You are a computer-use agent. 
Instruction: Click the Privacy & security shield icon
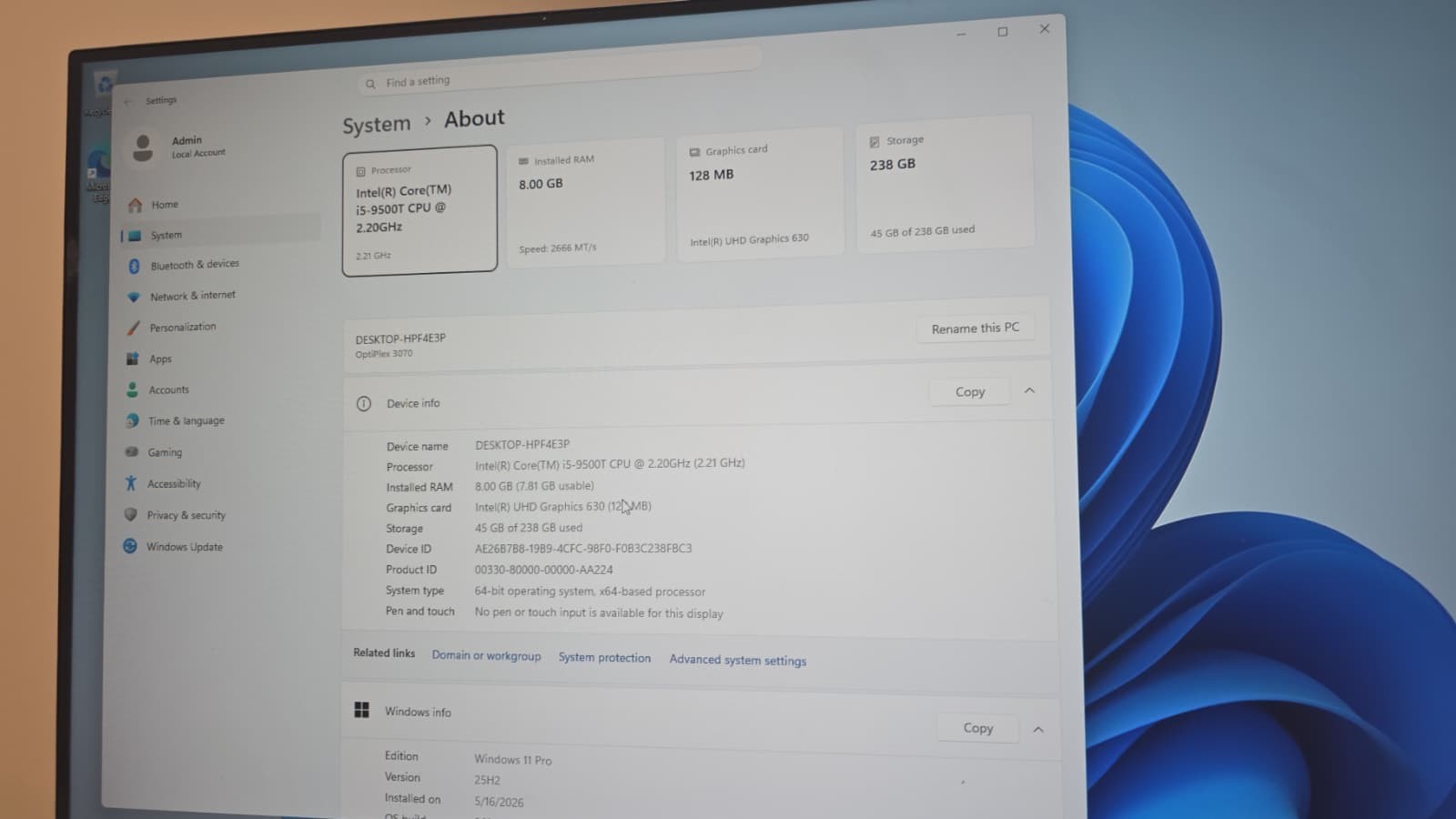click(x=131, y=514)
